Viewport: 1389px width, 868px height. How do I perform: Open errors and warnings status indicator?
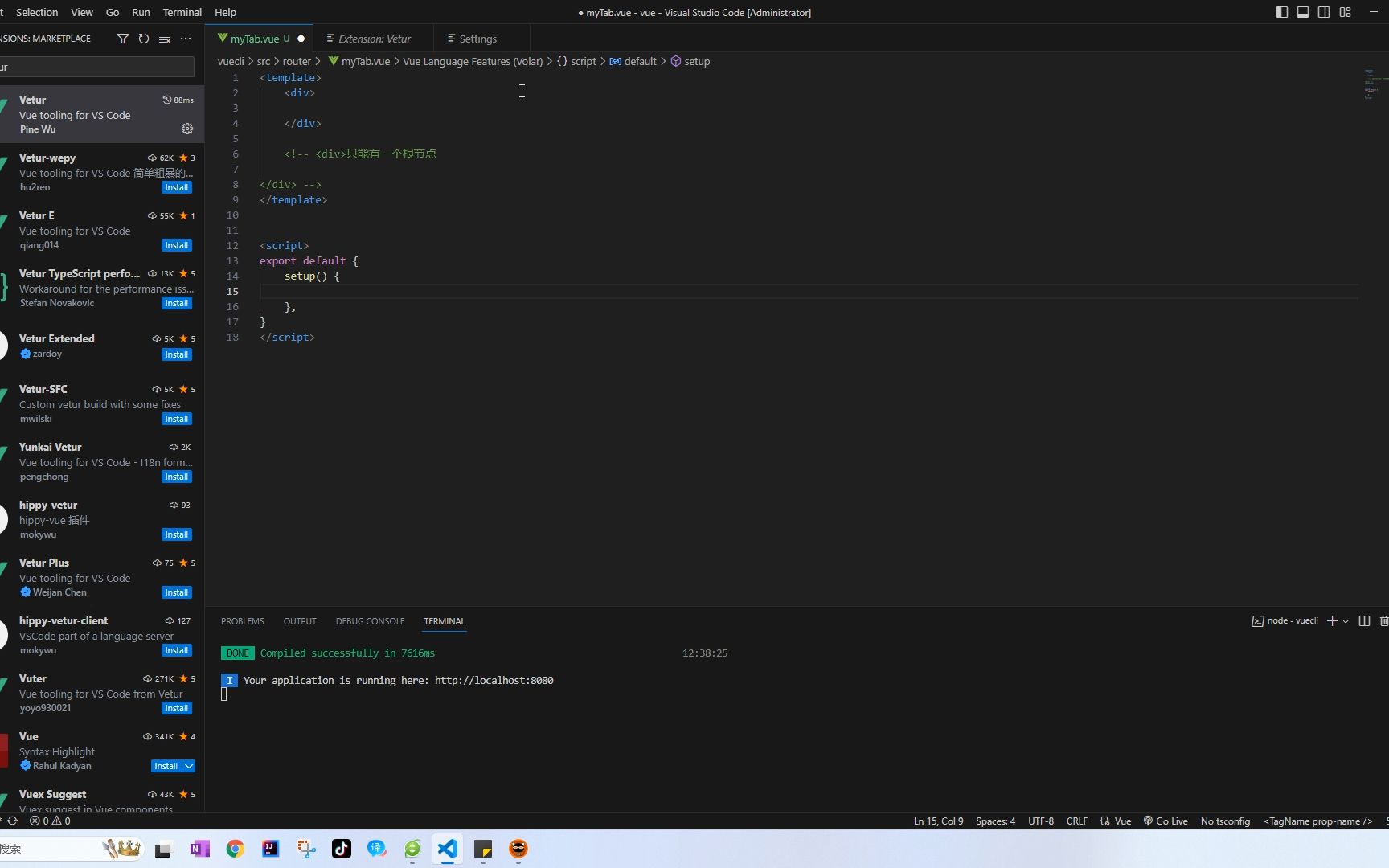(50, 821)
